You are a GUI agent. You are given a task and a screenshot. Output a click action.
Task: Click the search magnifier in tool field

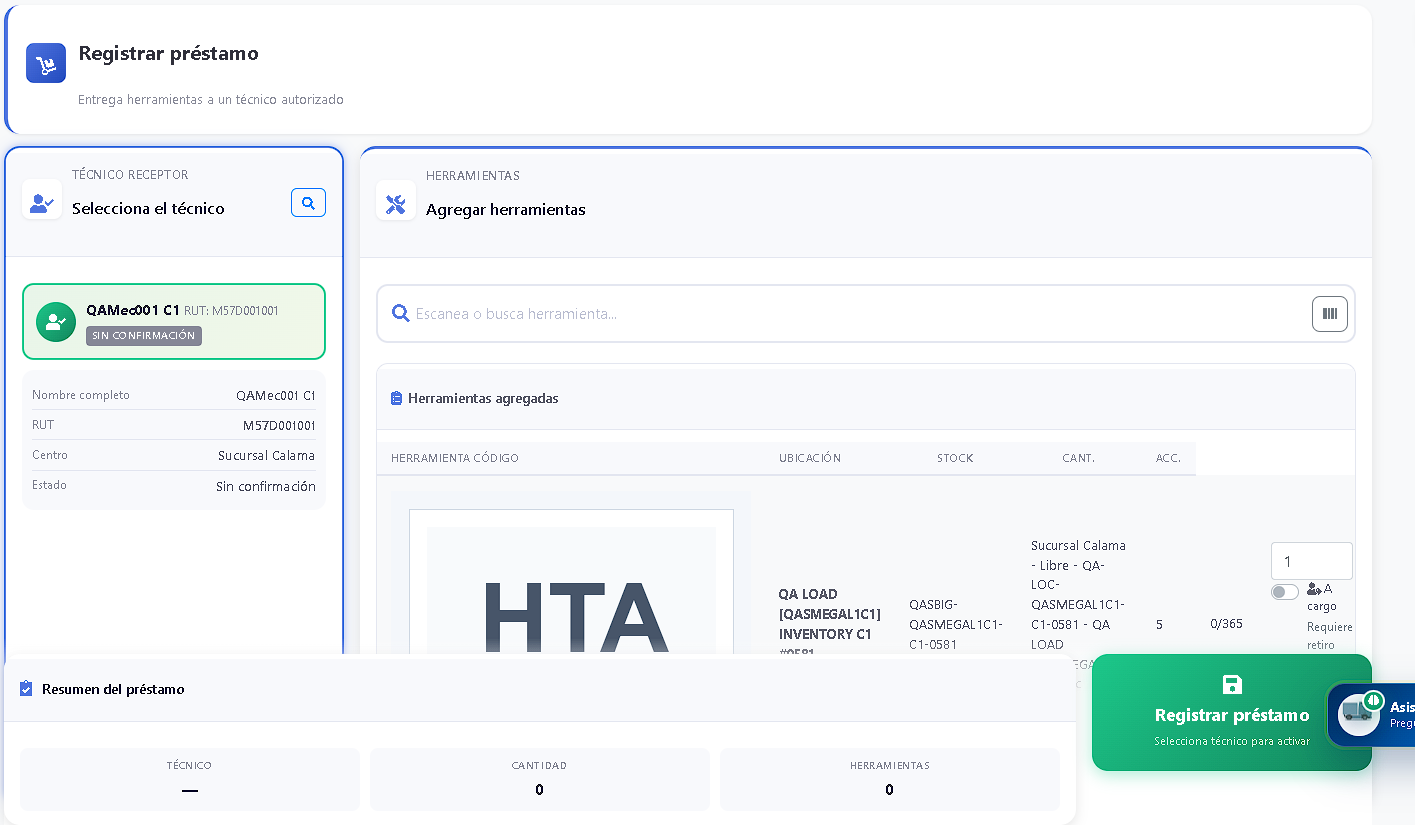point(401,314)
